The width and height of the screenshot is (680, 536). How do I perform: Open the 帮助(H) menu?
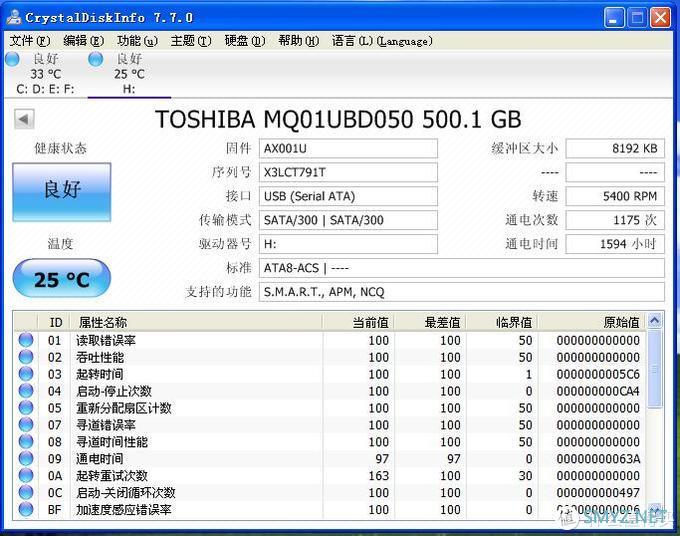(x=298, y=41)
